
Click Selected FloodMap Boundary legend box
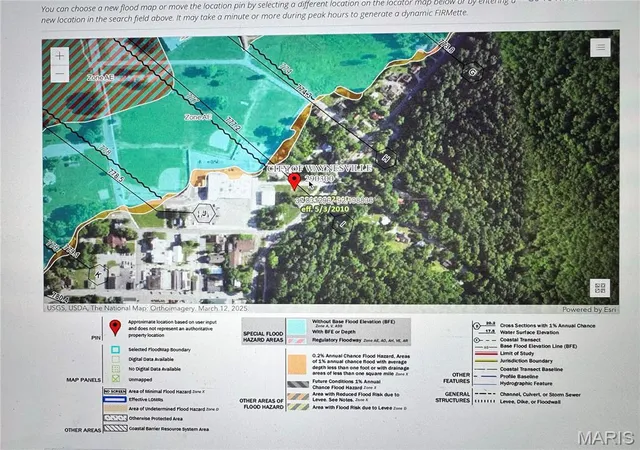pyautogui.click(x=116, y=350)
